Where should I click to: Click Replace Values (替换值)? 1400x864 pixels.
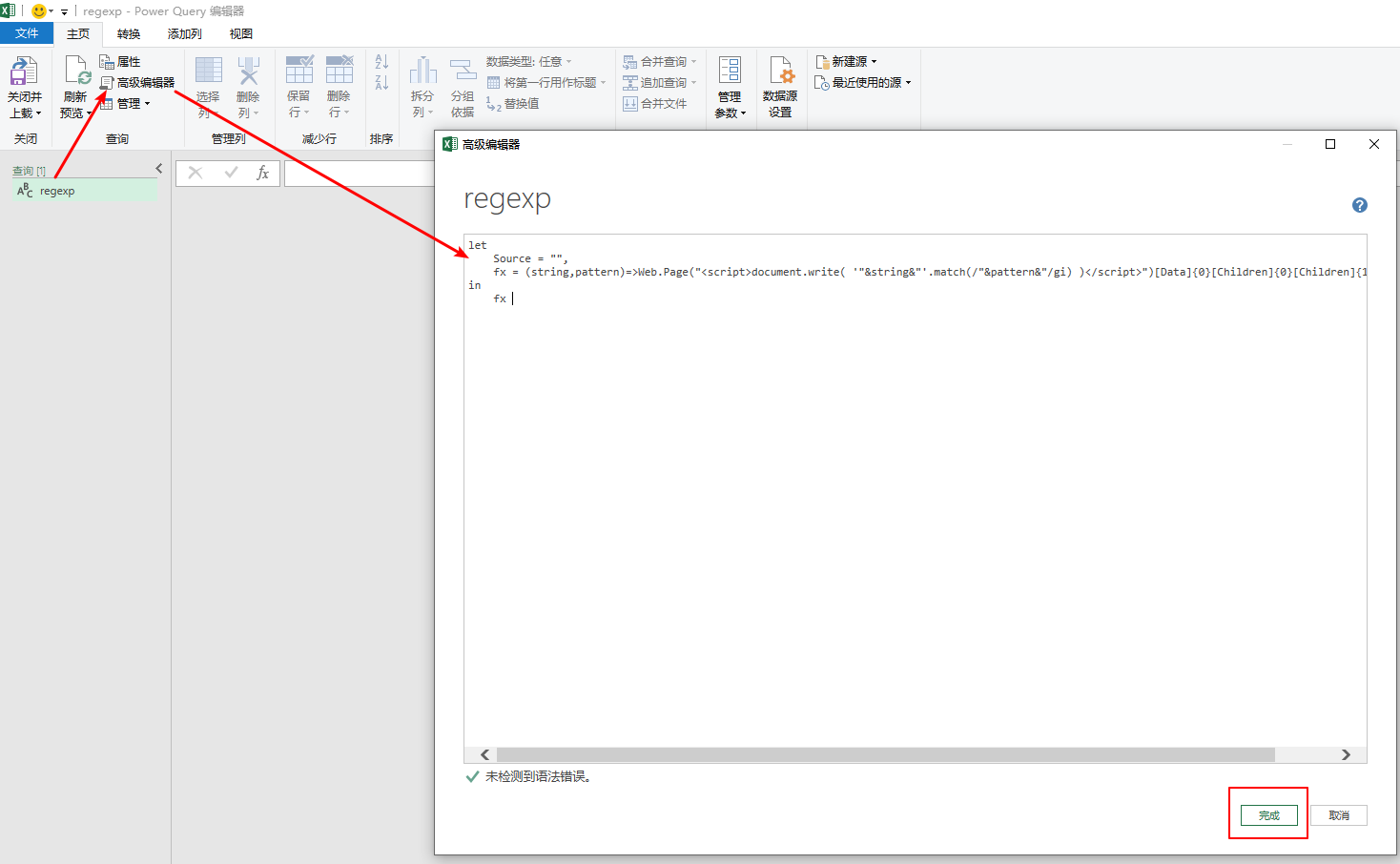point(513,104)
